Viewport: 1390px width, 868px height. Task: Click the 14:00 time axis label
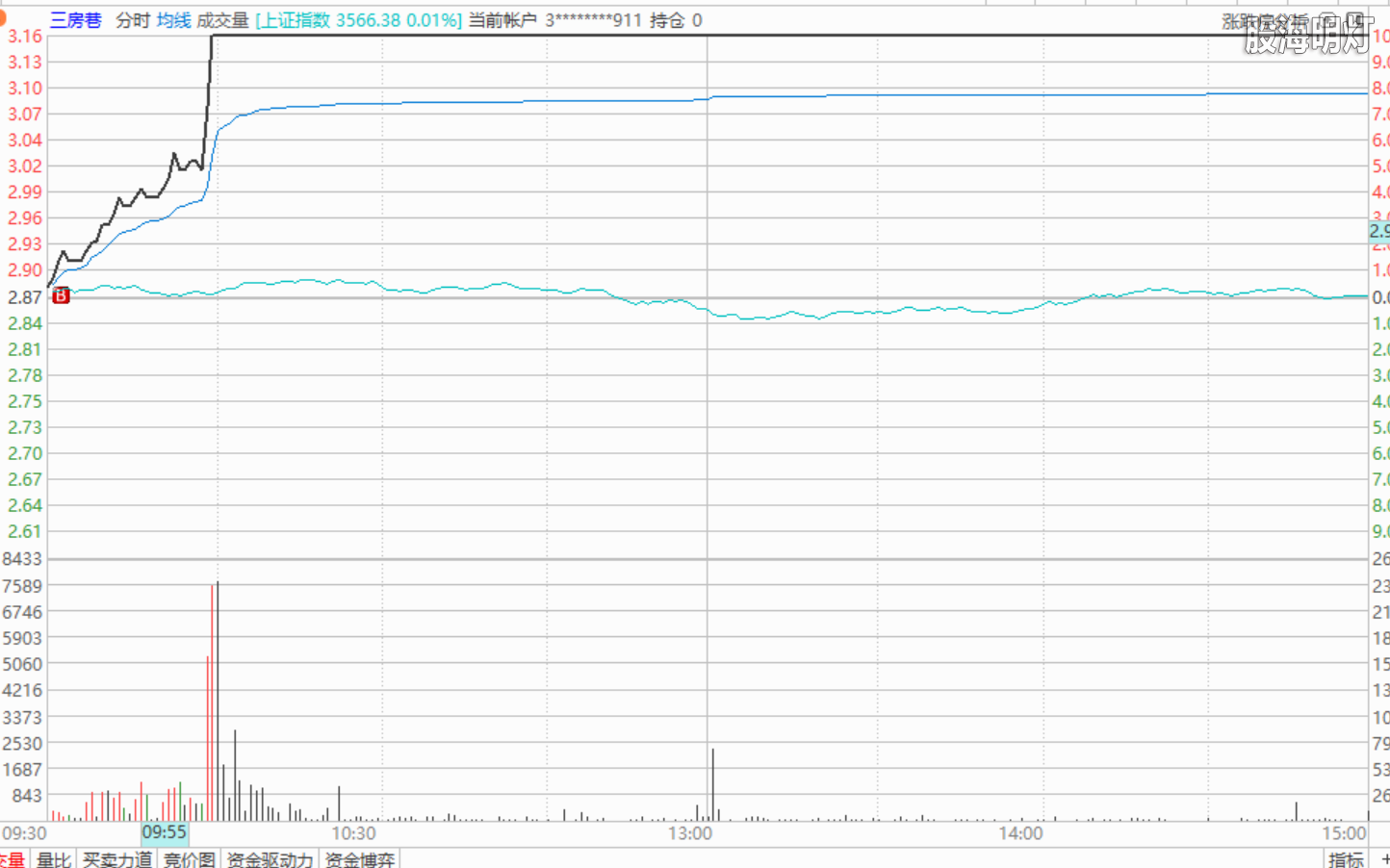[x=1020, y=832]
